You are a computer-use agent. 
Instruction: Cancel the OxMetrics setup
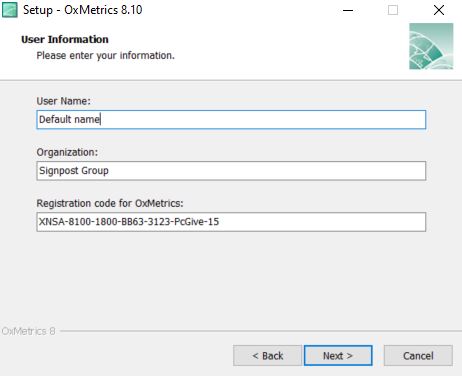click(418, 356)
